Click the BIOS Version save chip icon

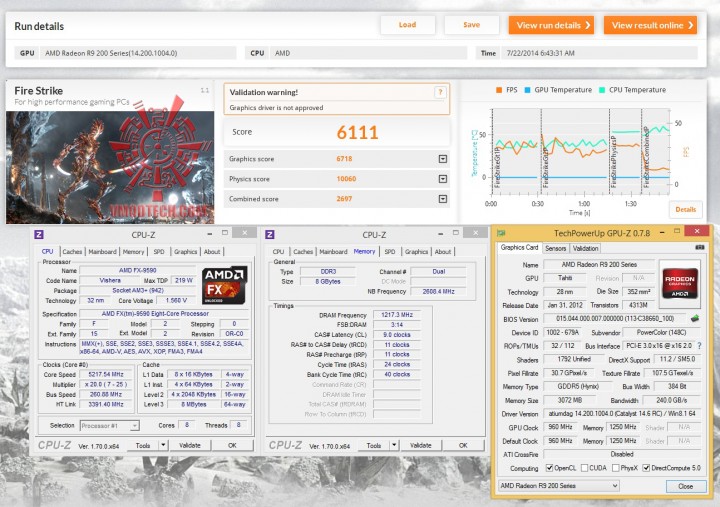(695, 318)
